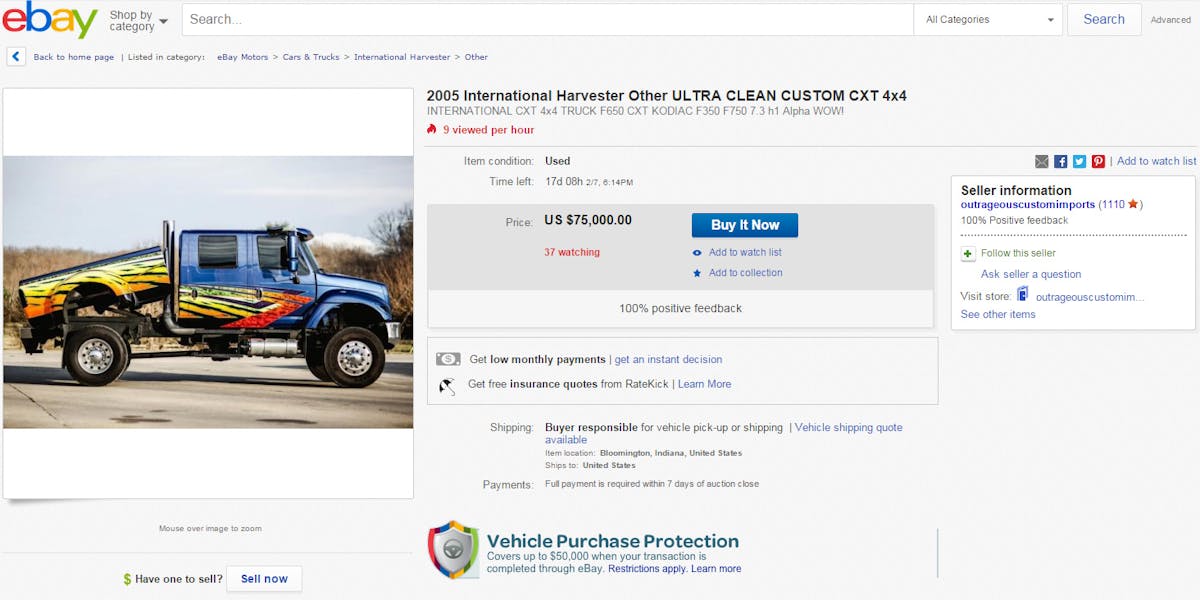Open the All Categories dropdown
The width and height of the screenshot is (1200, 600).
coord(988,20)
